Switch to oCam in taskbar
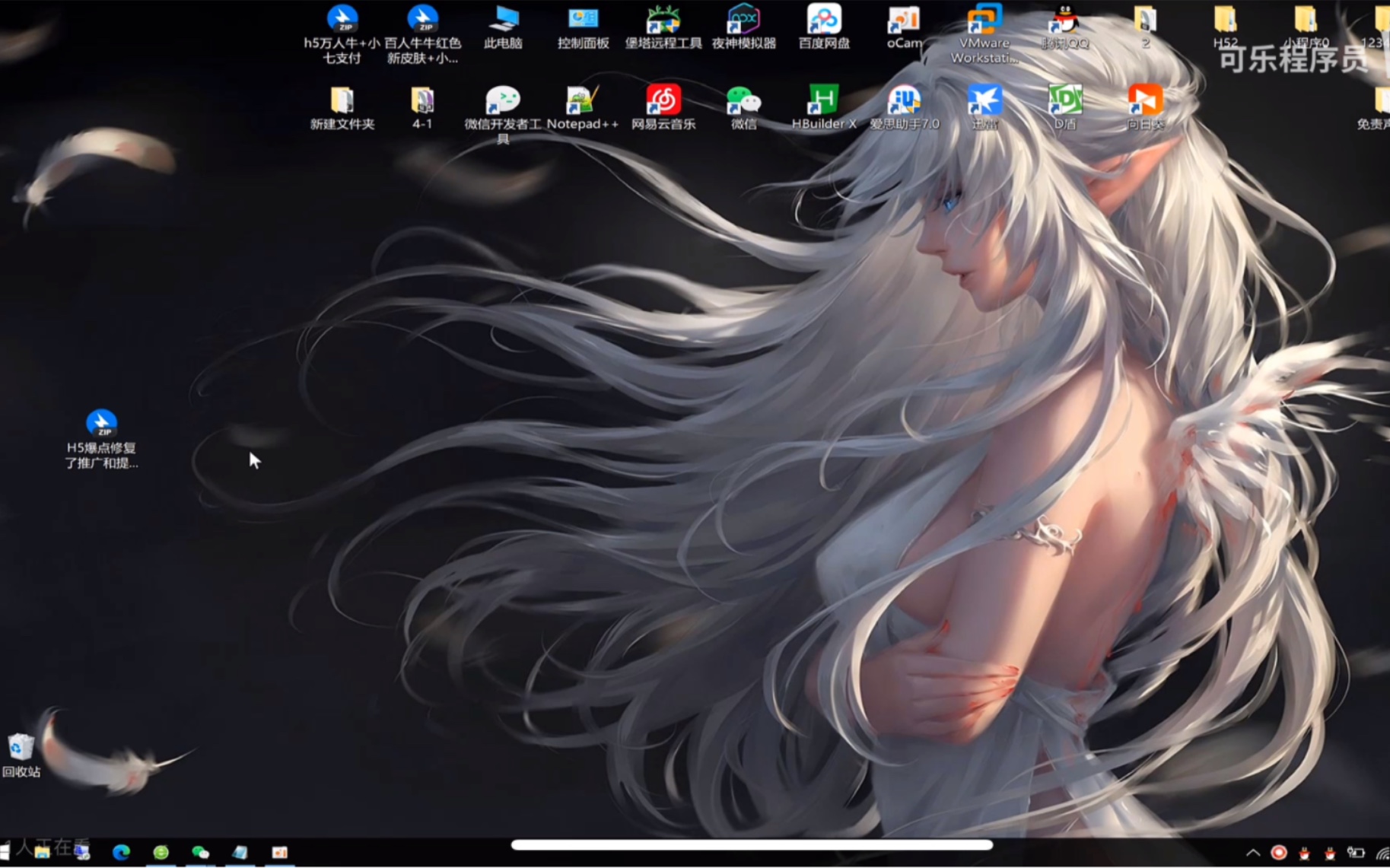 click(279, 852)
